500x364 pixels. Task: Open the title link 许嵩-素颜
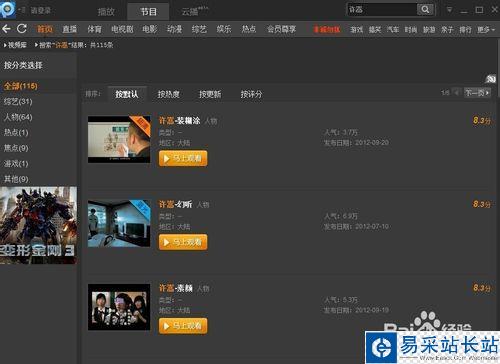(176, 288)
